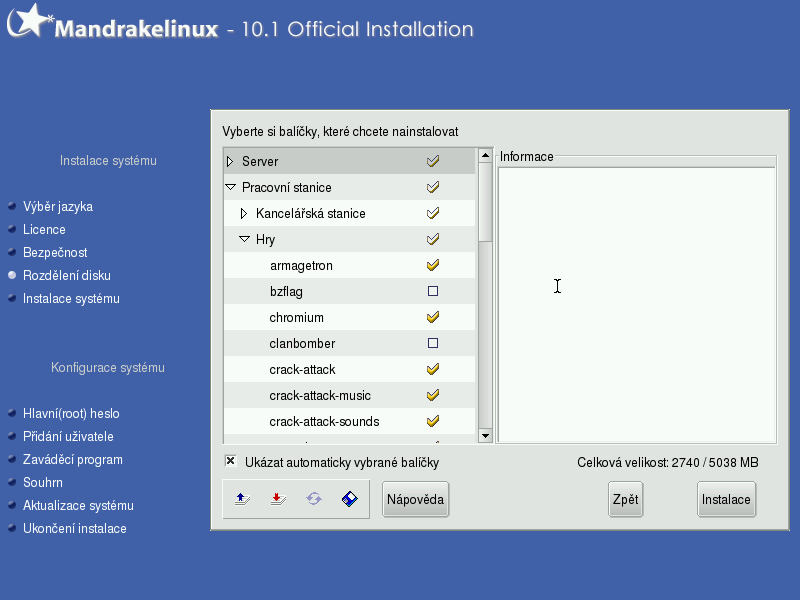Image resolution: width=800 pixels, height=600 pixels.
Task: Start installation with Instalace button
Action: pyautogui.click(x=726, y=499)
